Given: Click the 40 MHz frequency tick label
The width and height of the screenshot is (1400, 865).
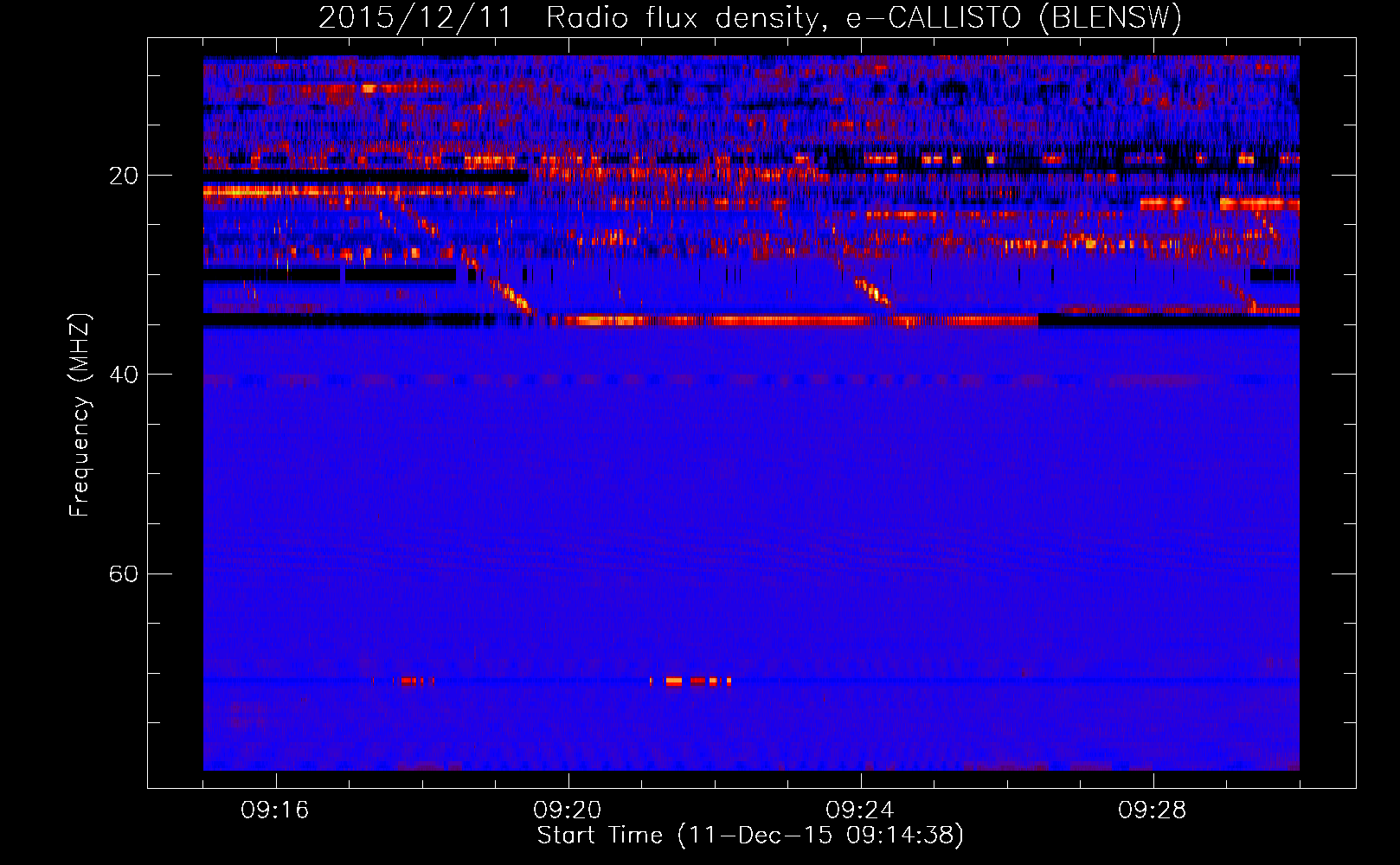Looking at the screenshot, I should 124,375.
